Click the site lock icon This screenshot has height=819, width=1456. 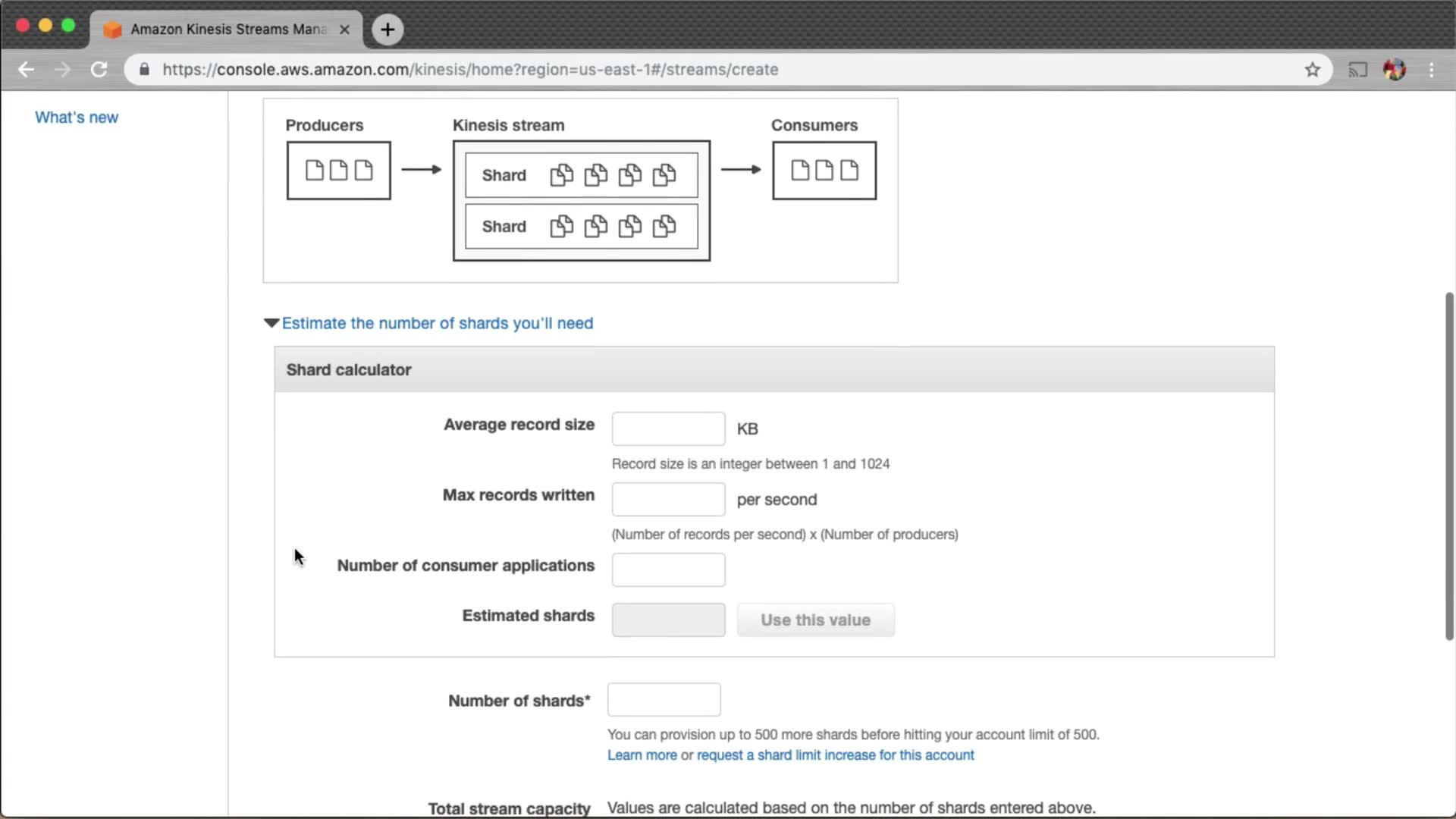pos(144,70)
